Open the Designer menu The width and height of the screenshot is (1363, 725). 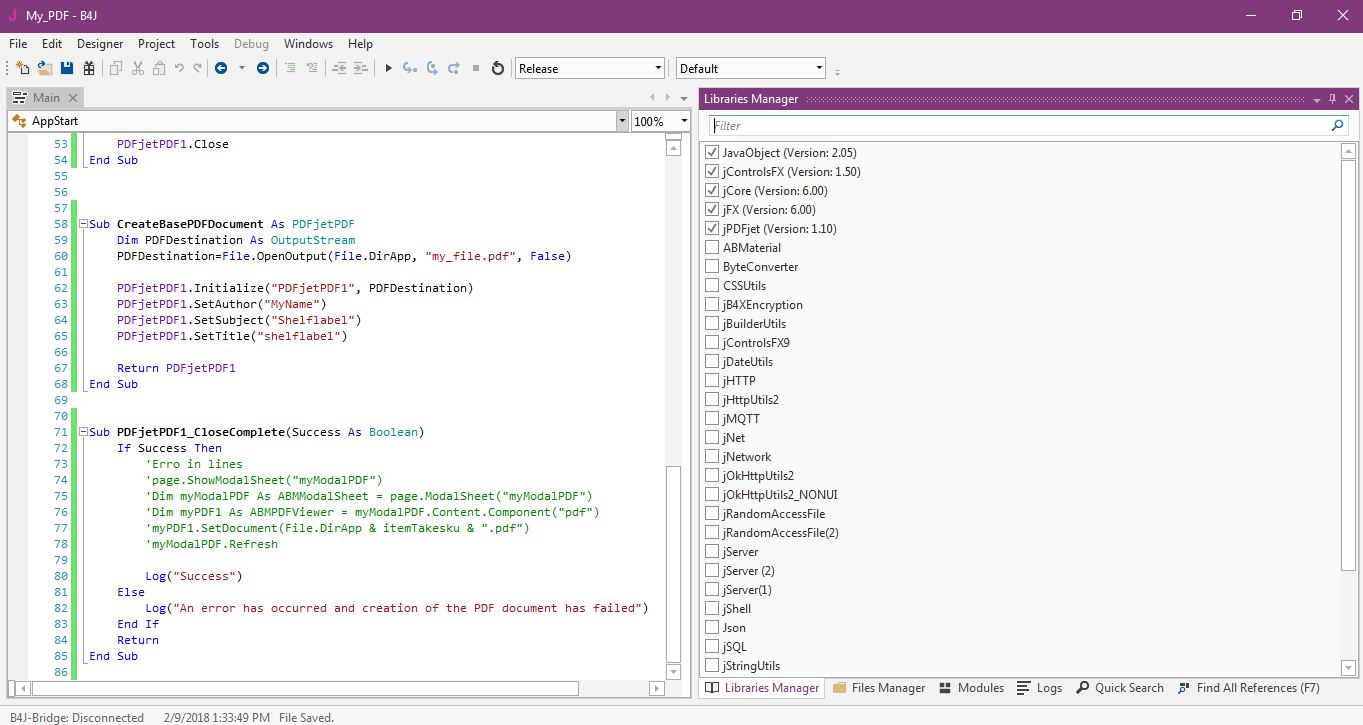click(100, 44)
